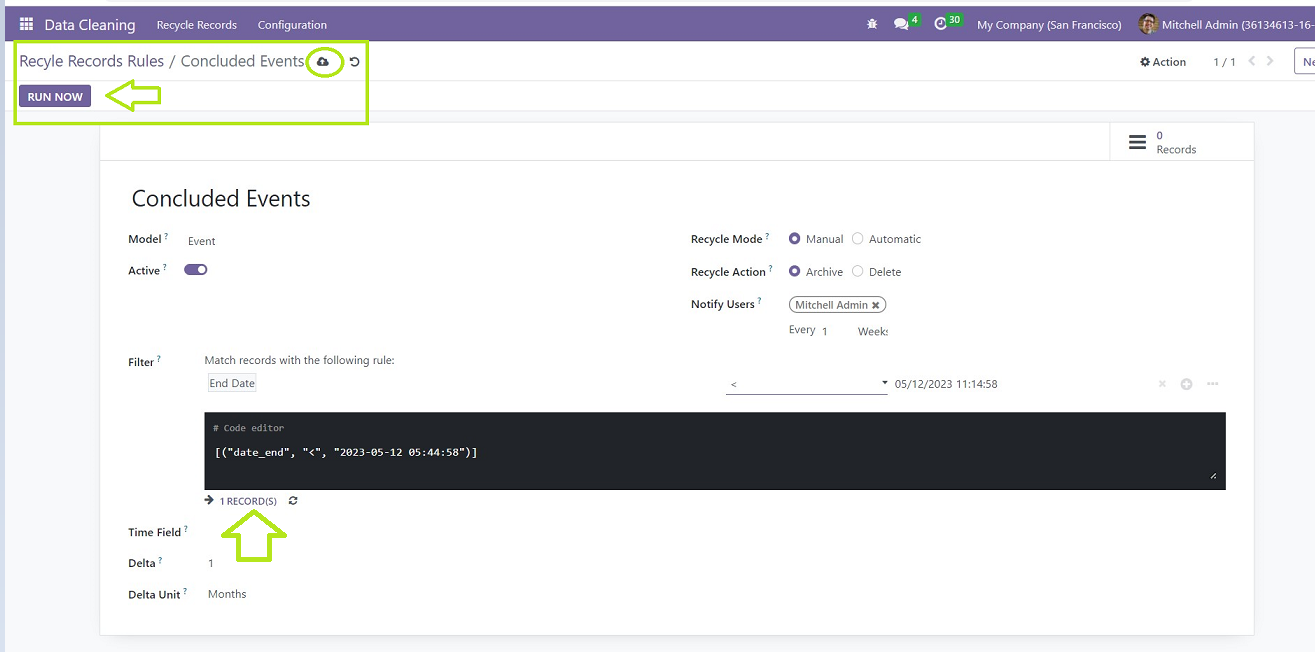Go back to Recyle Records Rules breadcrumb
This screenshot has width=1315, height=652.
tap(92, 62)
